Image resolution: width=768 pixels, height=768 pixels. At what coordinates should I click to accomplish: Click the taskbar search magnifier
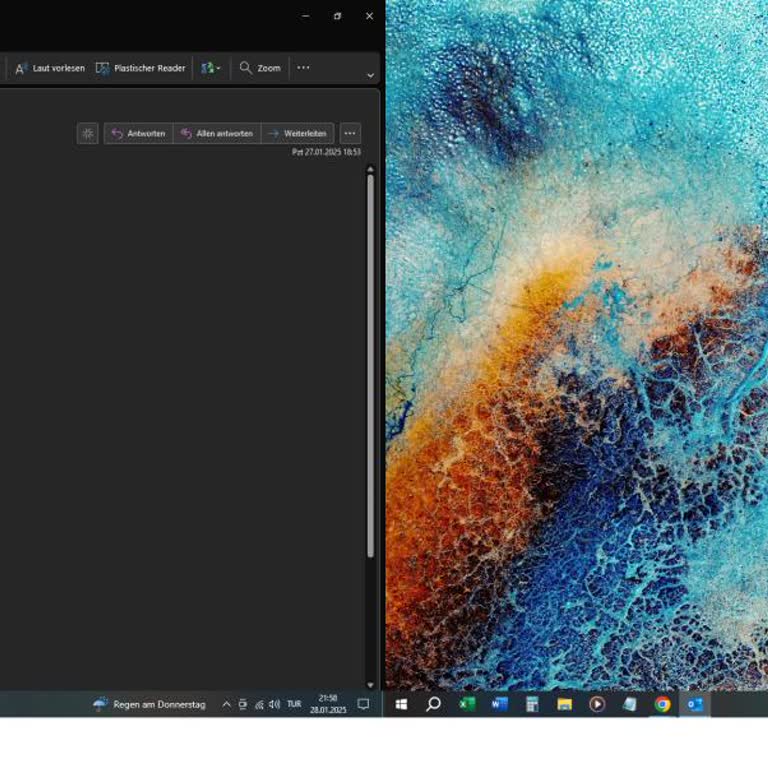[x=433, y=705]
